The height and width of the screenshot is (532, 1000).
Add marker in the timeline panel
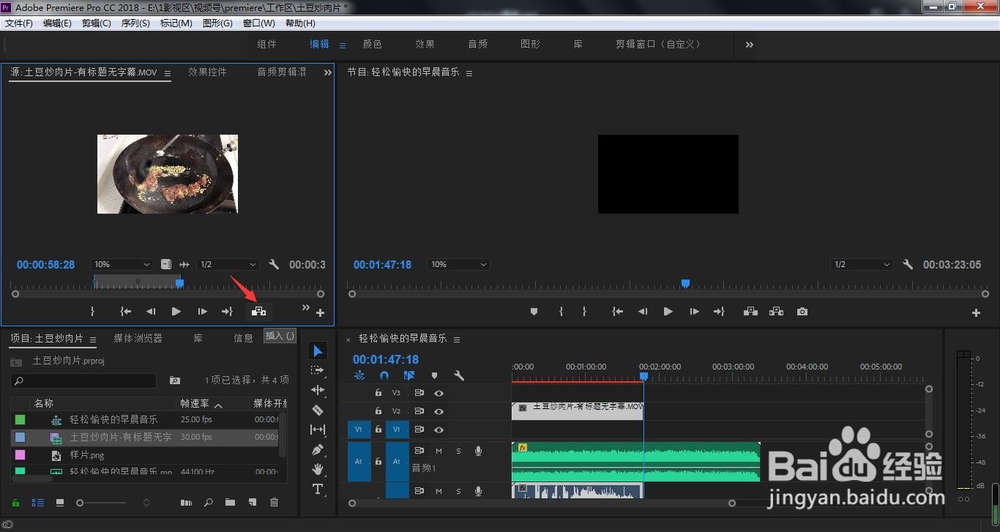point(434,376)
